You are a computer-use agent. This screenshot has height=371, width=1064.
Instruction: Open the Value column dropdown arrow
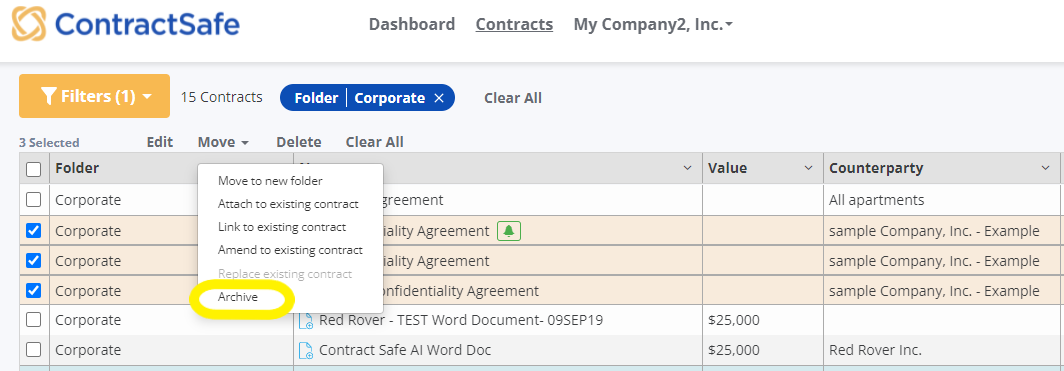[x=808, y=168]
